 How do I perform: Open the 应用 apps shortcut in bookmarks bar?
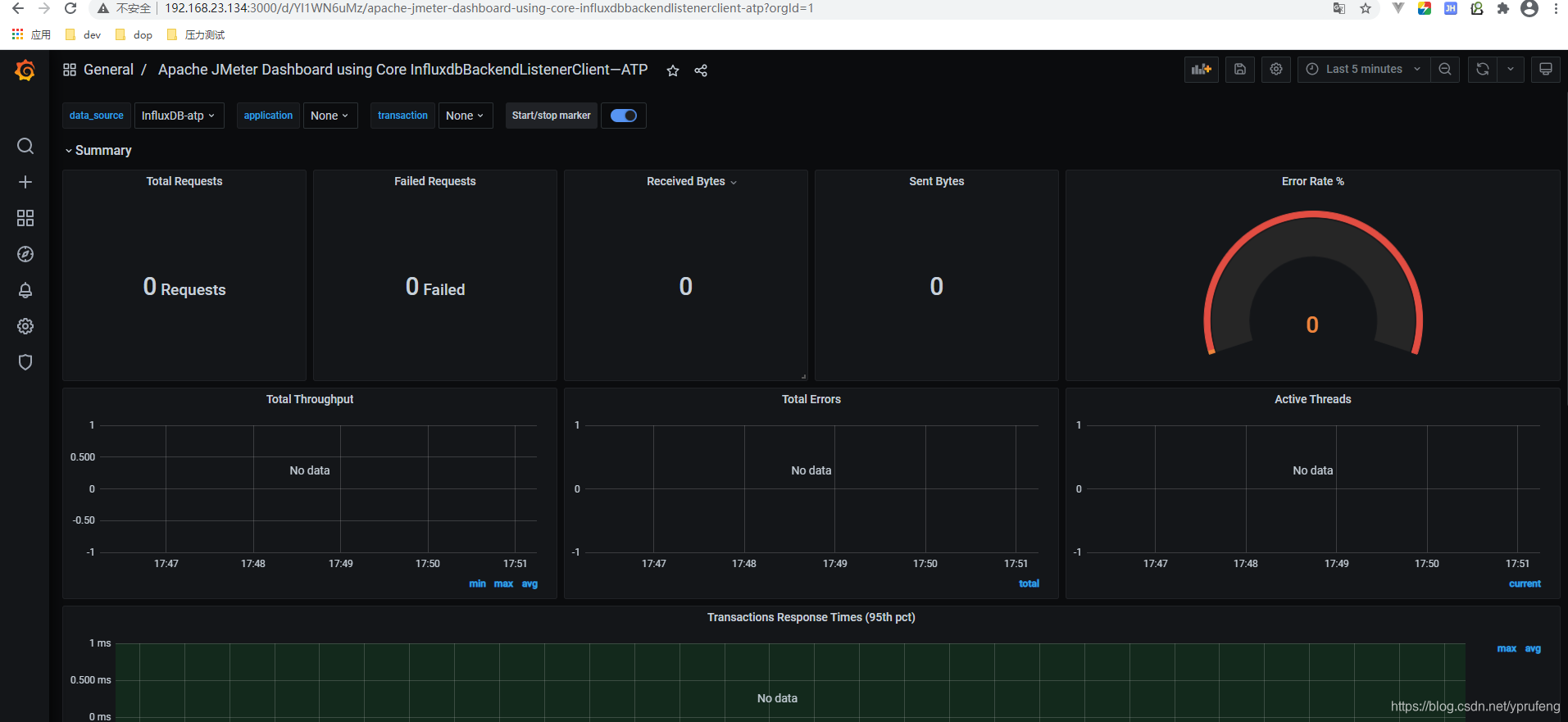[31, 34]
